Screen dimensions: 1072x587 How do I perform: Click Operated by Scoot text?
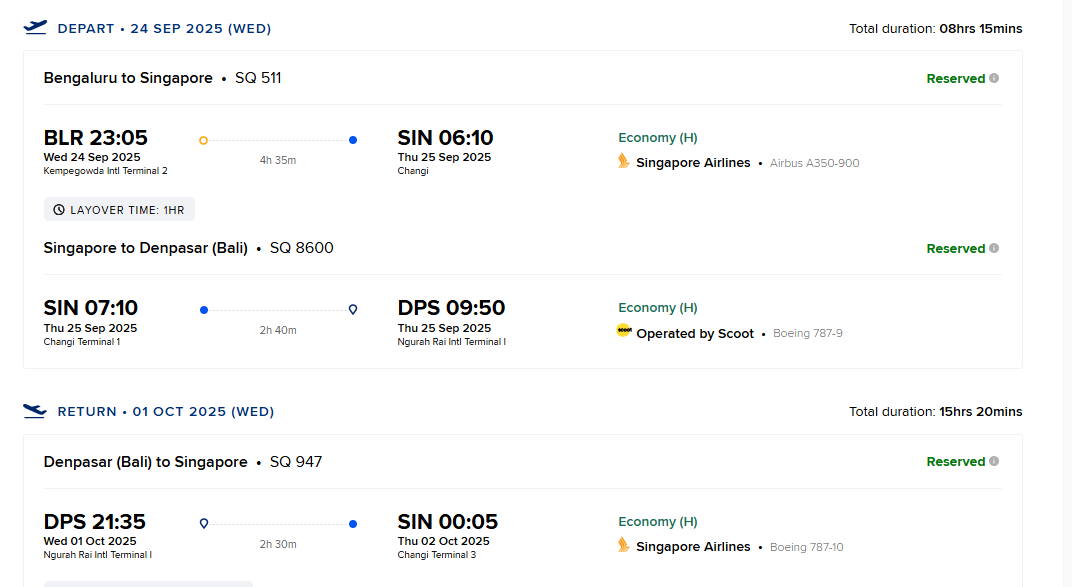pos(695,333)
